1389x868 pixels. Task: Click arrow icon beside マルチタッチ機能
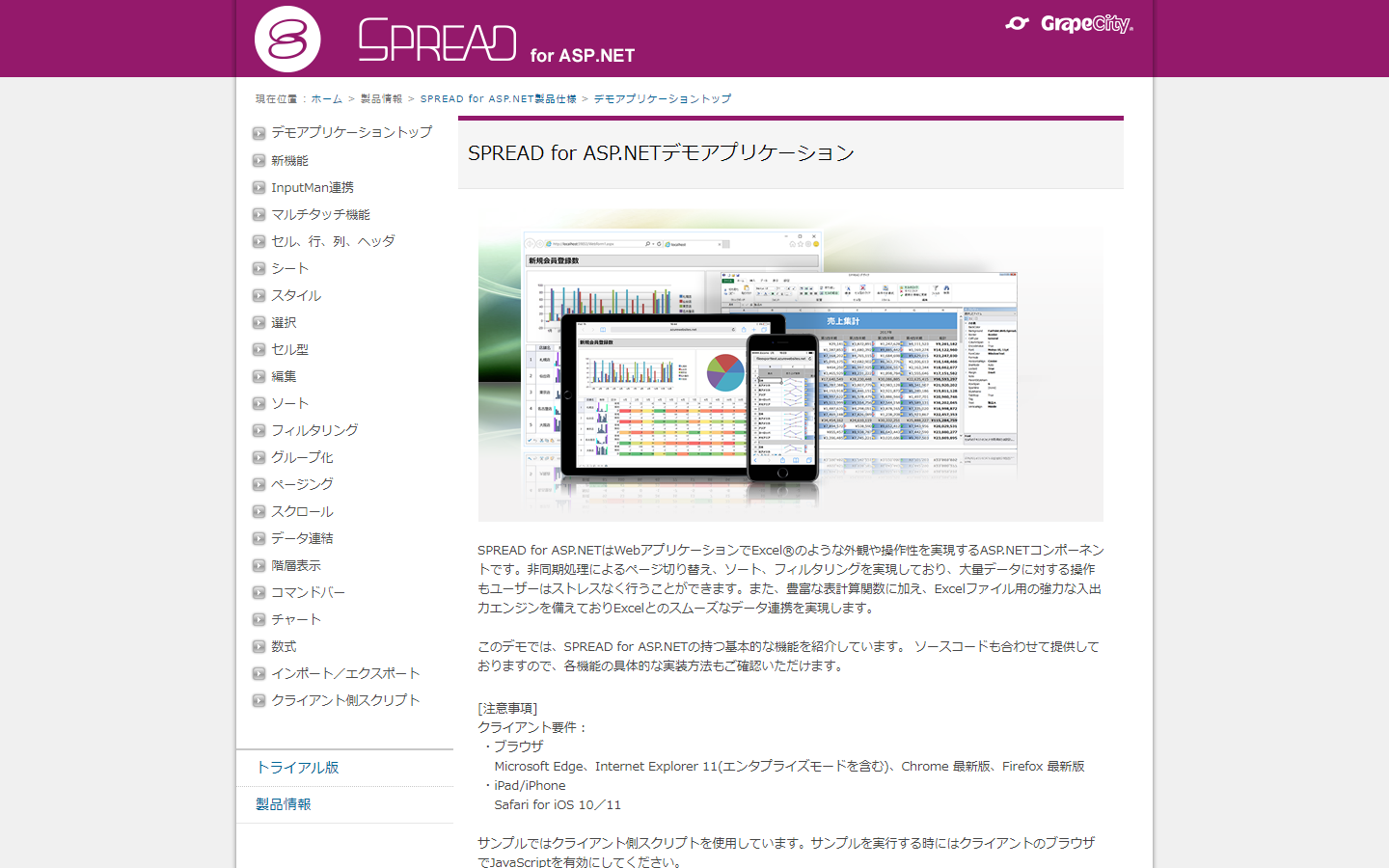pos(259,214)
